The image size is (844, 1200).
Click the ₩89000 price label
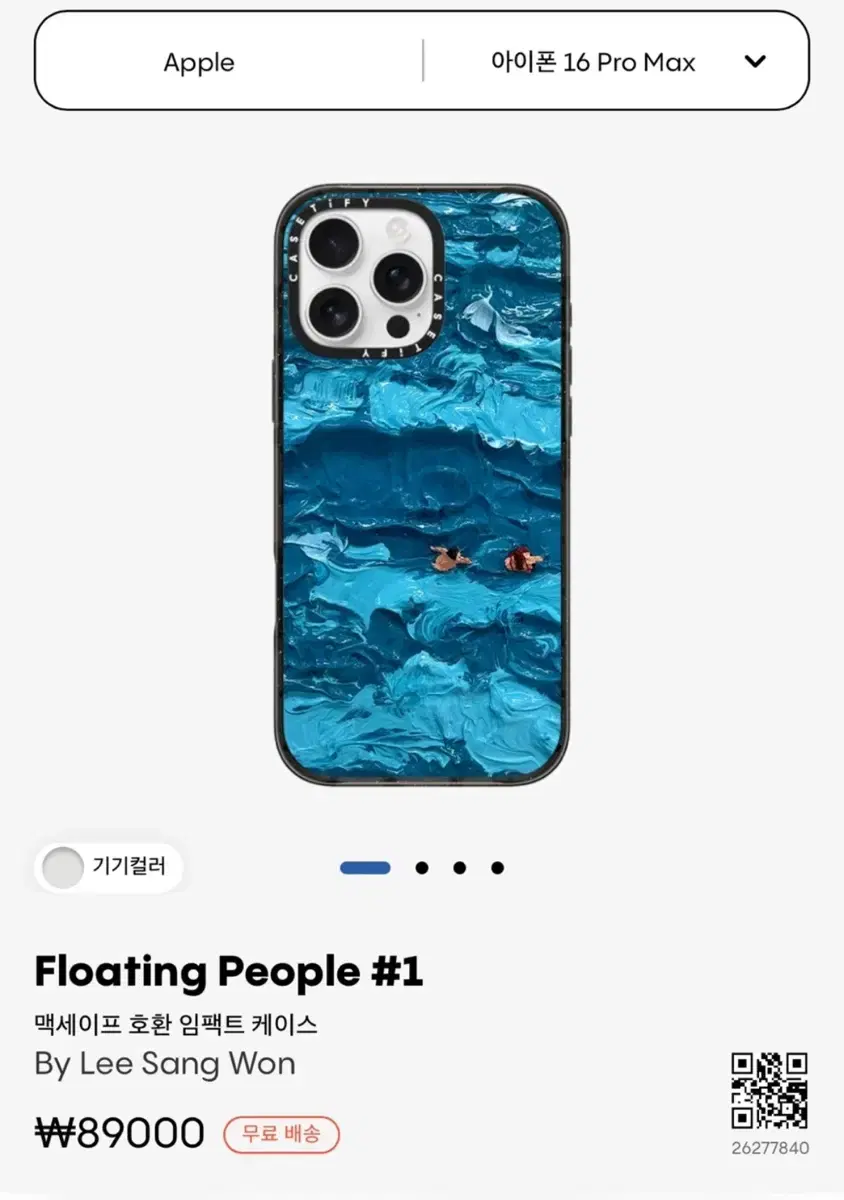point(120,1133)
